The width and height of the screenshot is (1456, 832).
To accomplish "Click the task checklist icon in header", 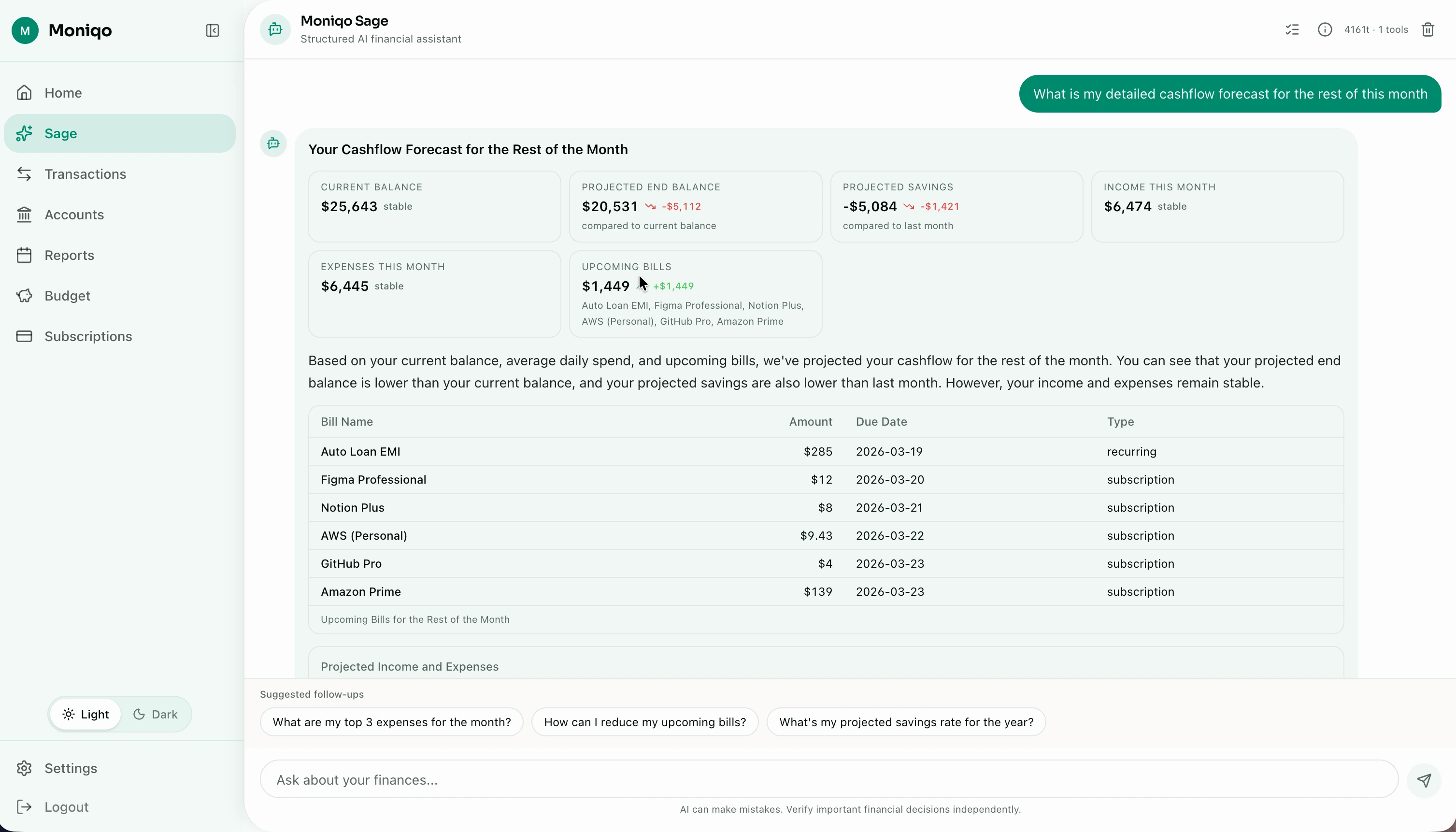I will pyautogui.click(x=1291, y=29).
